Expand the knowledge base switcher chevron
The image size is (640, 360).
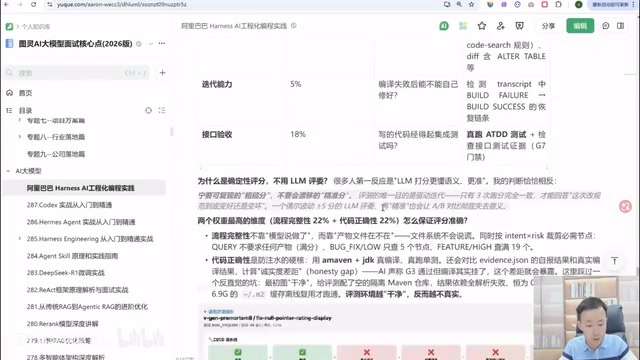(151, 44)
